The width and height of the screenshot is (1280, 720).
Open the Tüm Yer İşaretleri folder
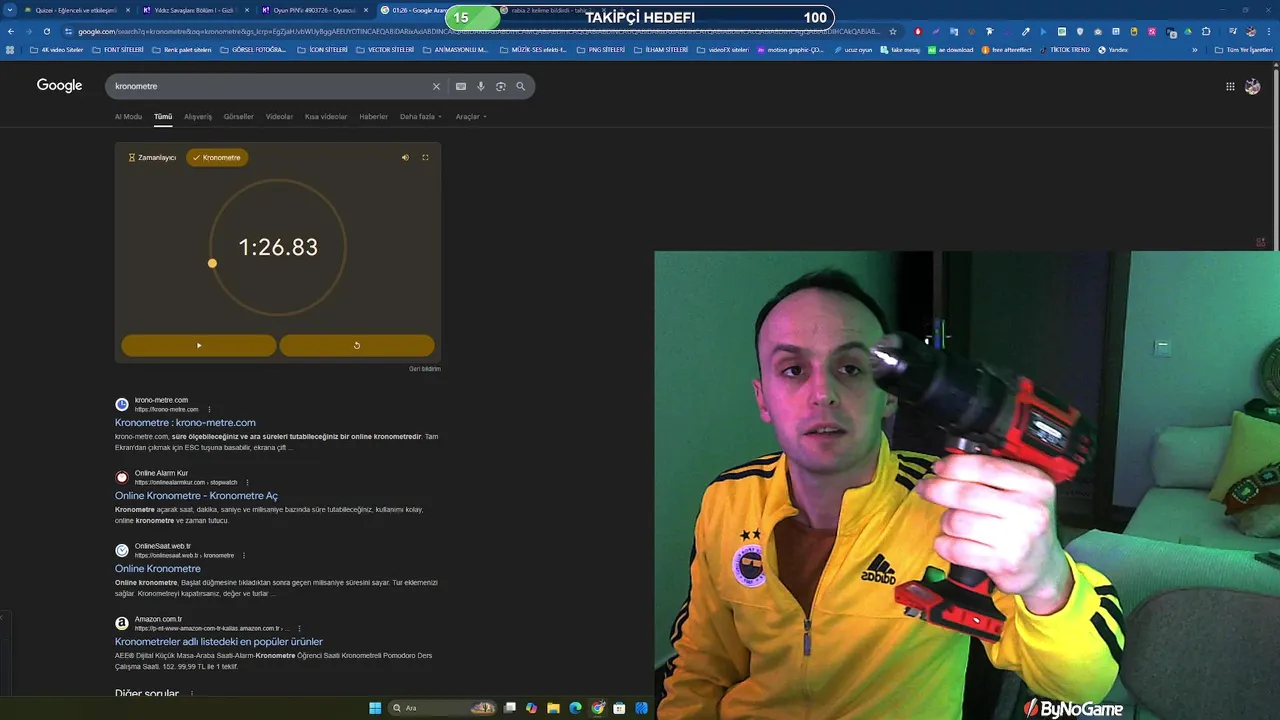tap(1244, 49)
